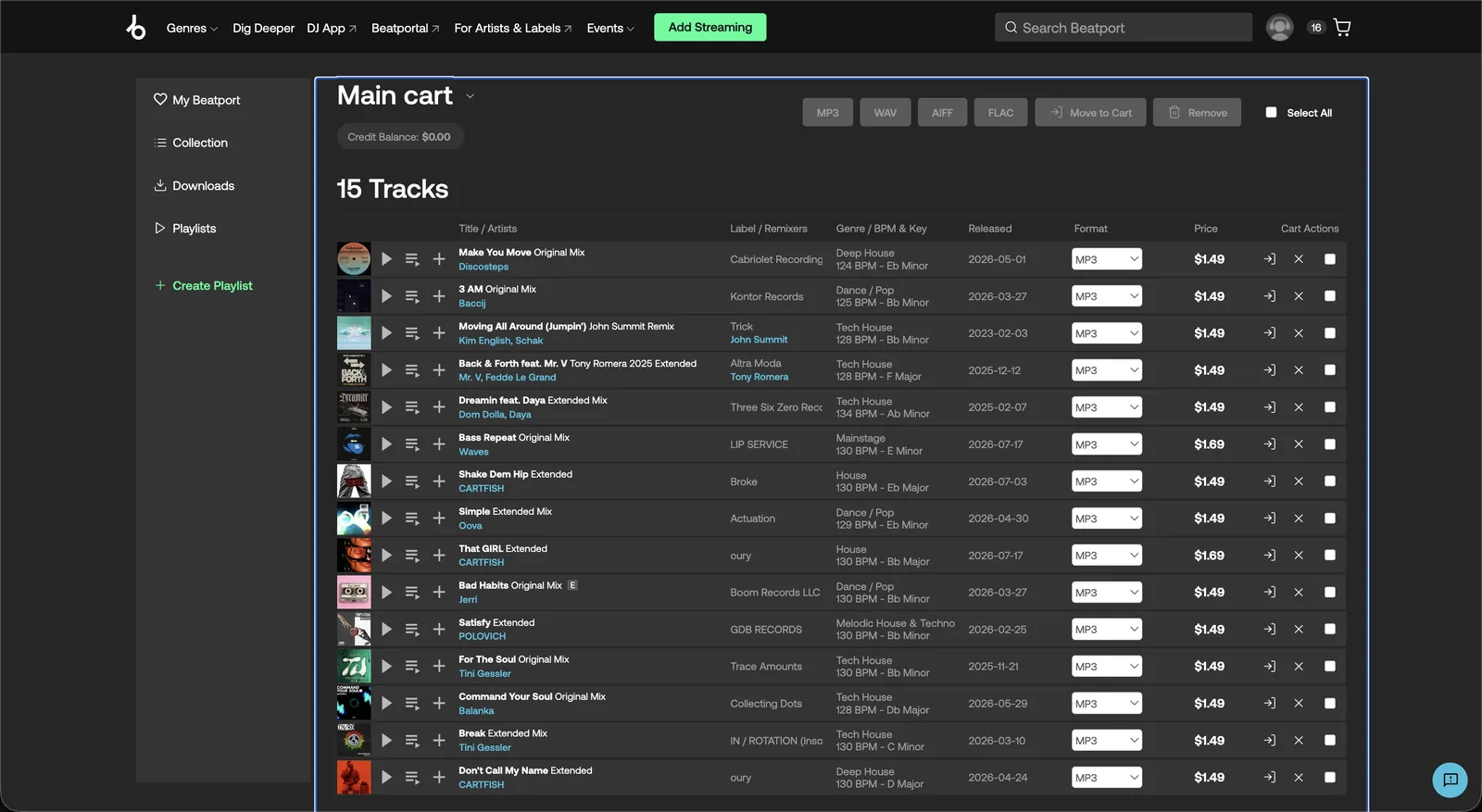The width and height of the screenshot is (1482, 812).
Task: Open the Genres dropdown menu
Action: click(192, 28)
